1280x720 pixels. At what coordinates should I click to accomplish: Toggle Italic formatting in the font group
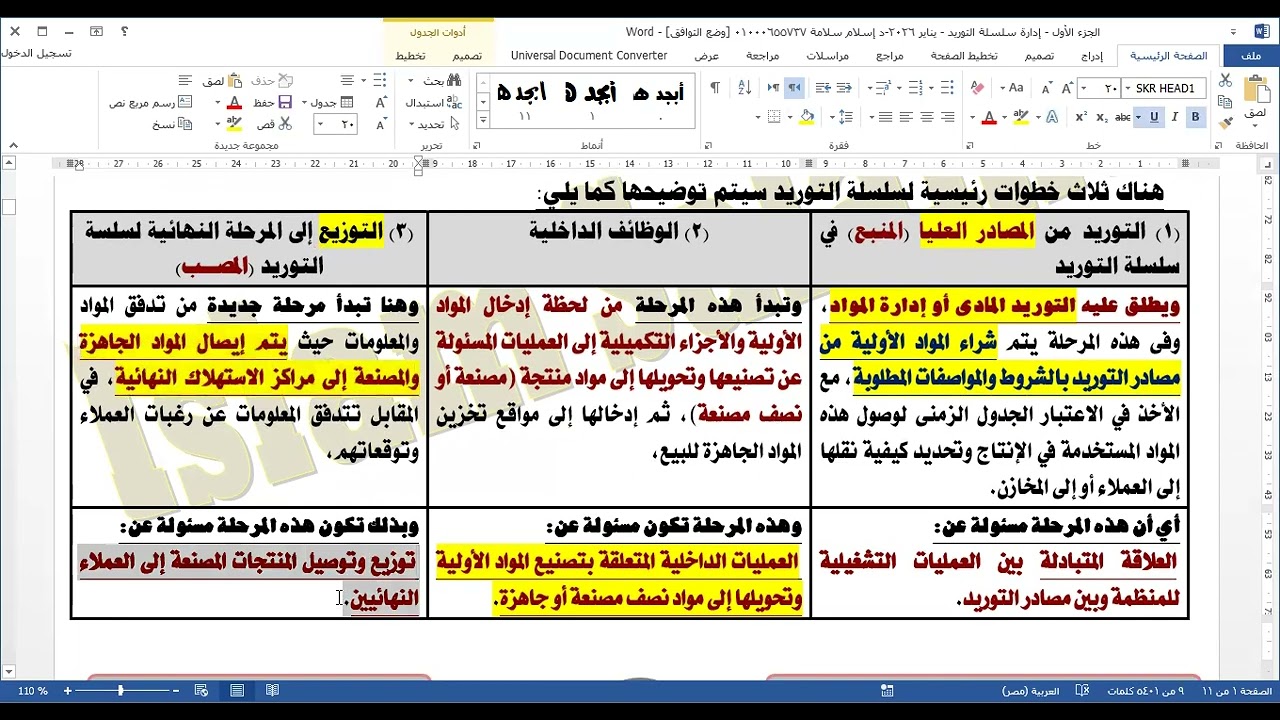(1175, 117)
